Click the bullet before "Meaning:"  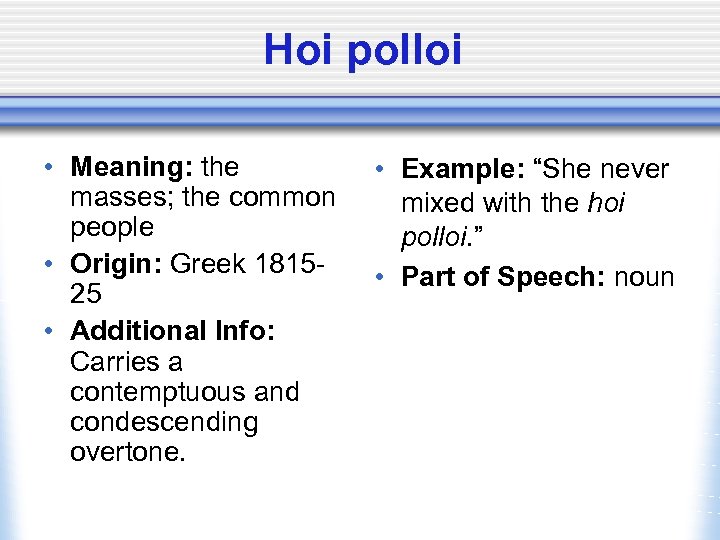tap(49, 167)
